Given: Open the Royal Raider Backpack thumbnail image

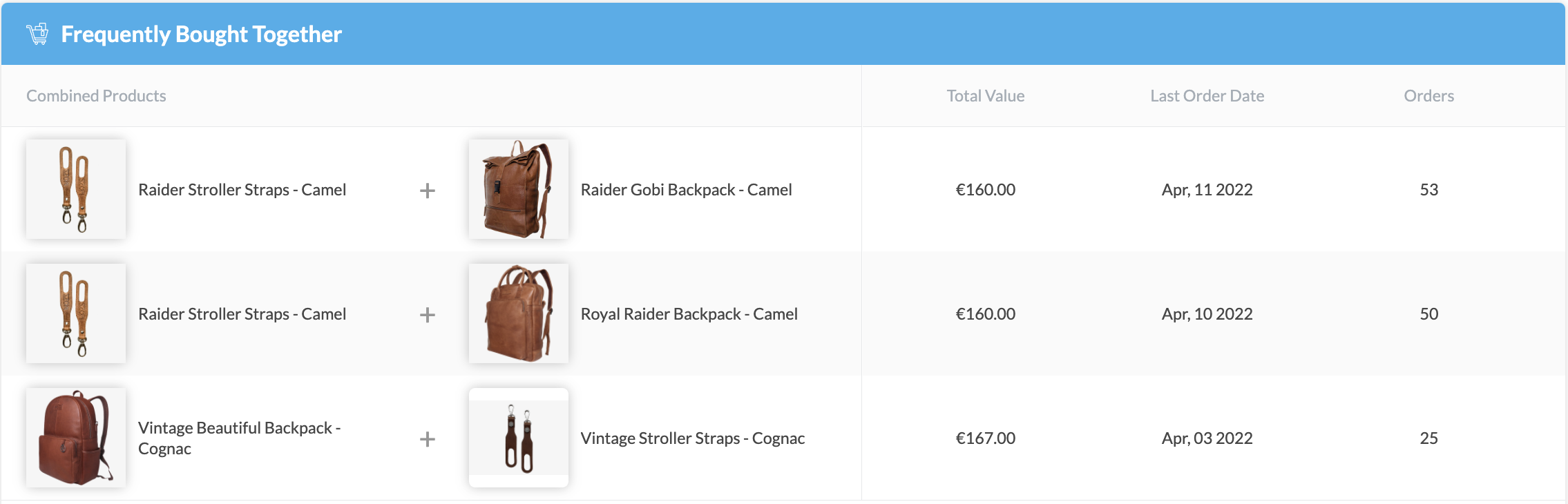Looking at the screenshot, I should coord(518,313).
